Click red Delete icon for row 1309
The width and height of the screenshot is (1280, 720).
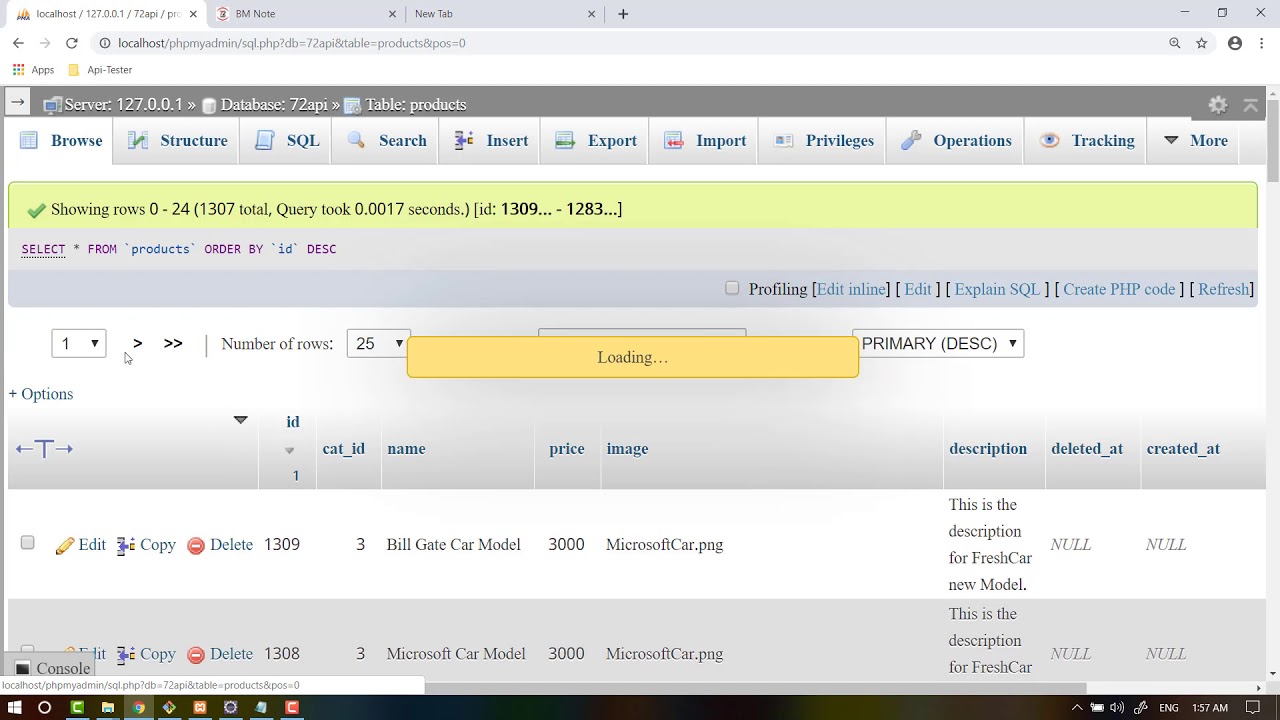pos(196,545)
